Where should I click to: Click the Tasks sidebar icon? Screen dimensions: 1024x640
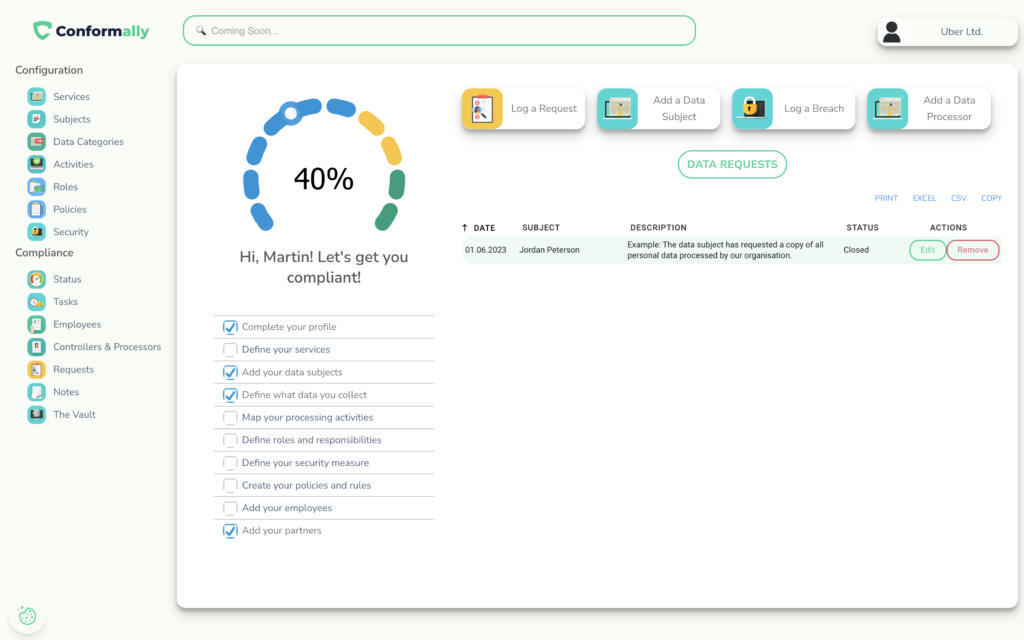pyautogui.click(x=37, y=302)
